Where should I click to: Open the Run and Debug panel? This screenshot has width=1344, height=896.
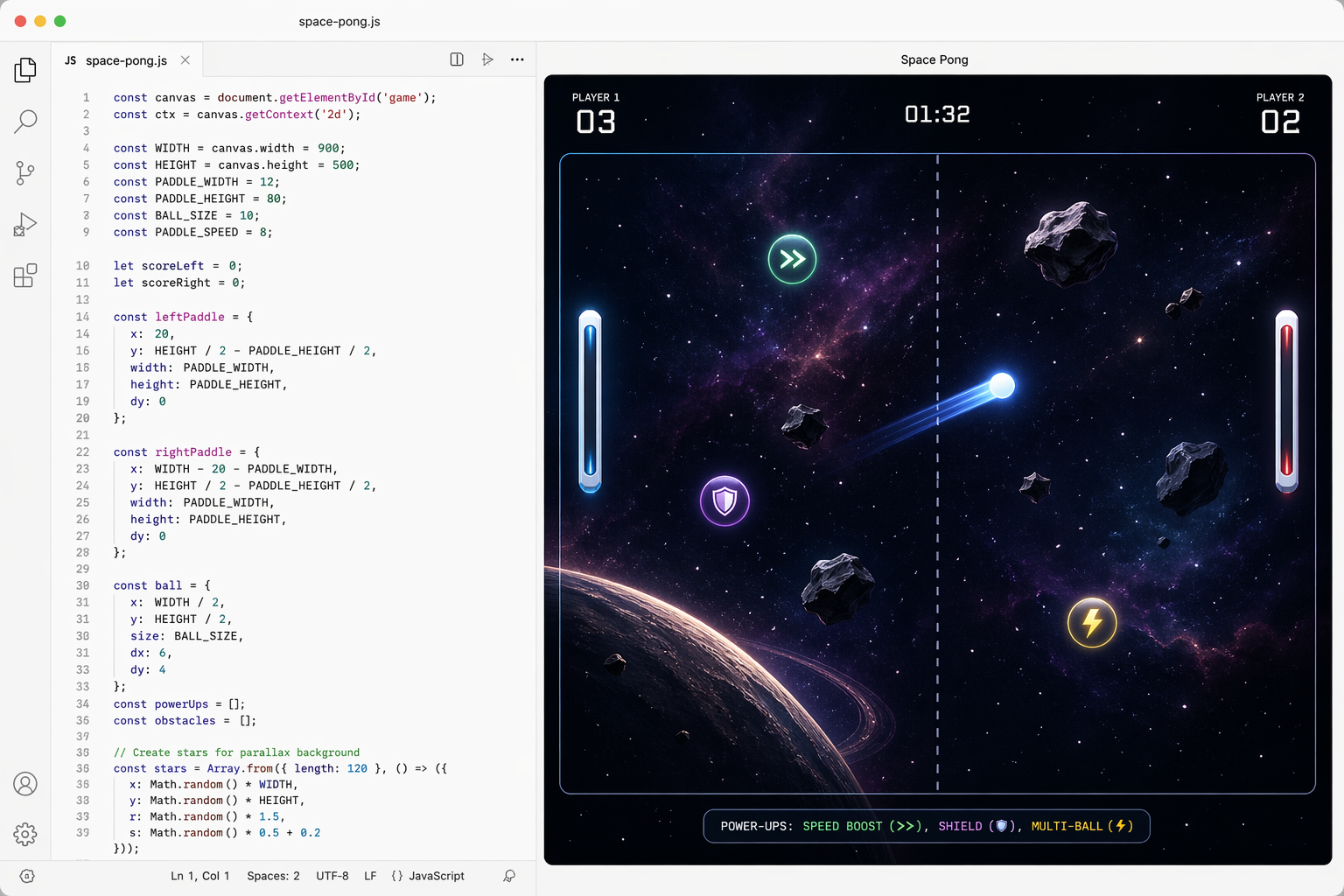(25, 223)
